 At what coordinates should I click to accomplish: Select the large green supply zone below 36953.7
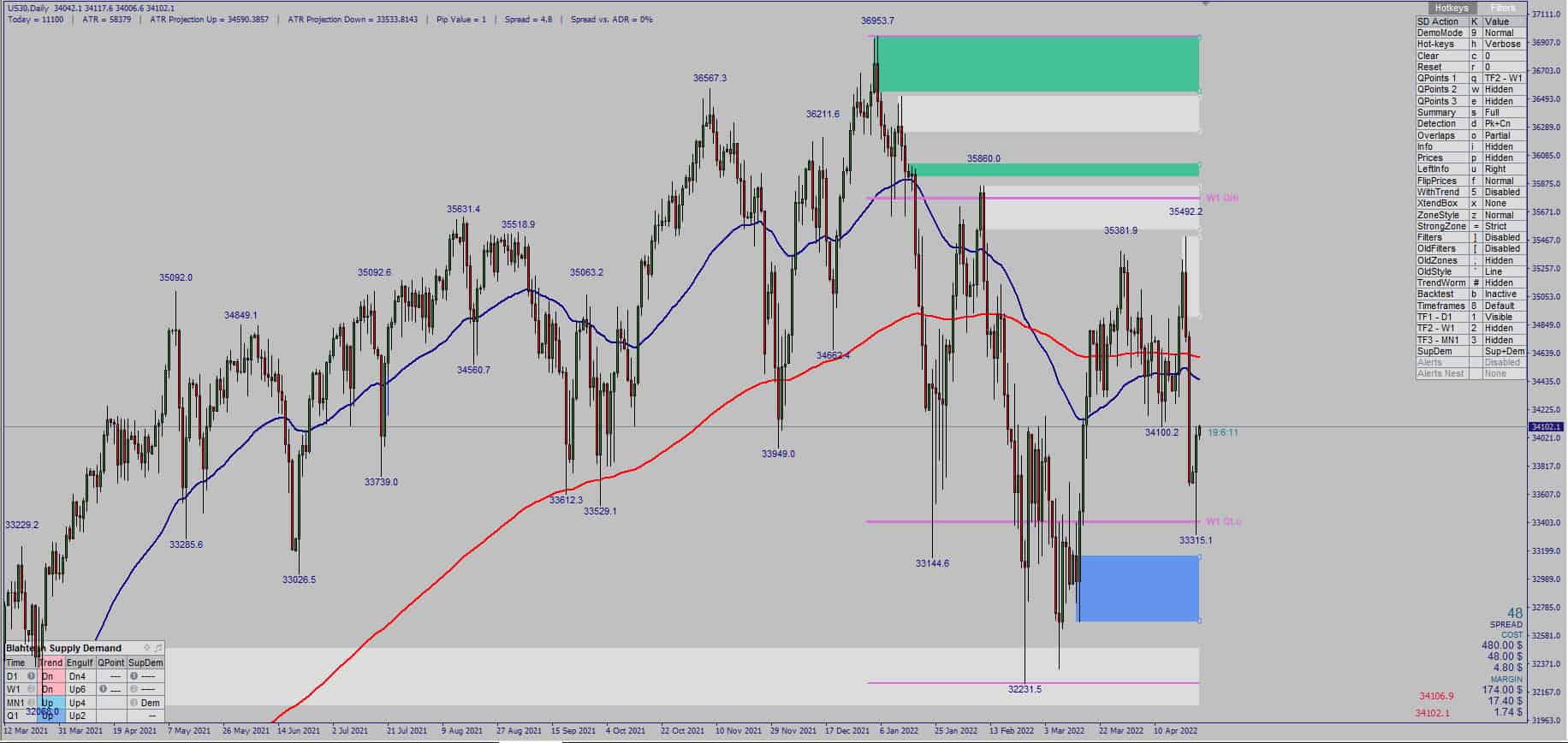pyautogui.click(x=1038, y=64)
